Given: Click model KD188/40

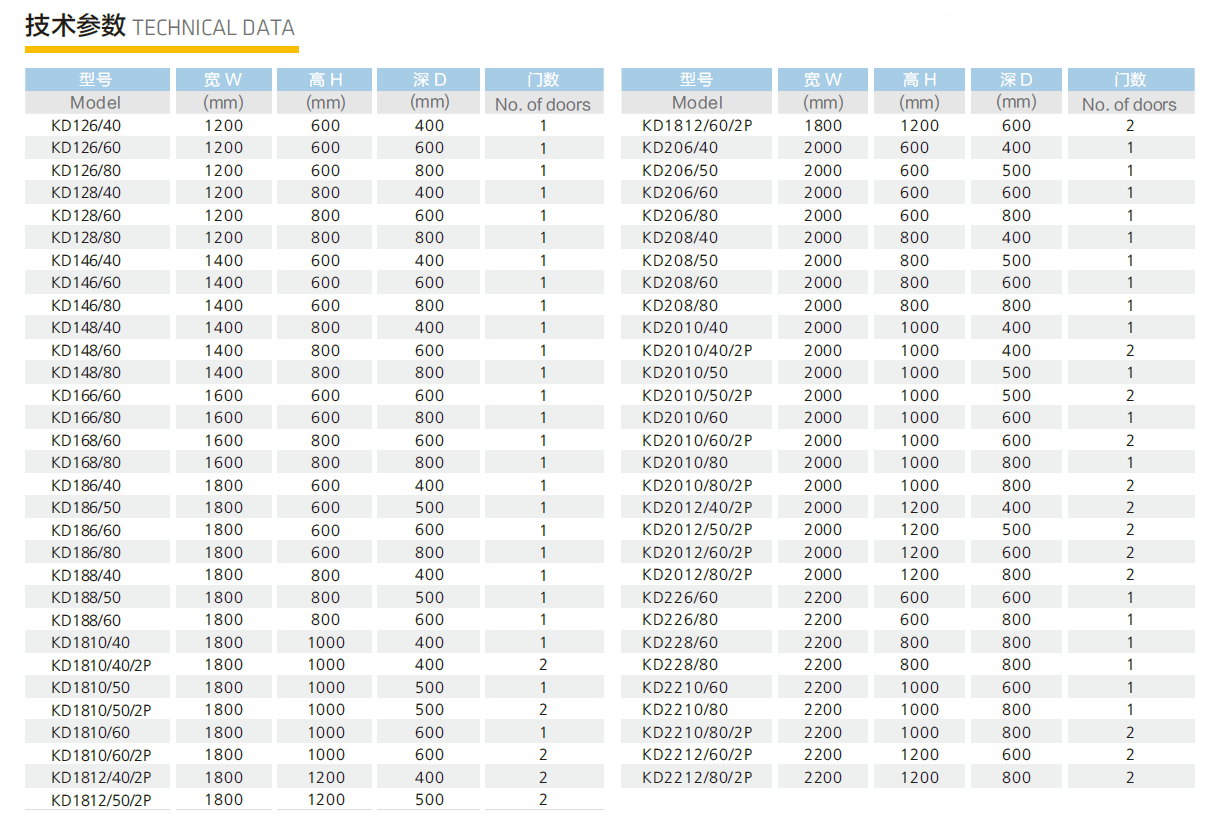Looking at the screenshot, I should (86, 575).
